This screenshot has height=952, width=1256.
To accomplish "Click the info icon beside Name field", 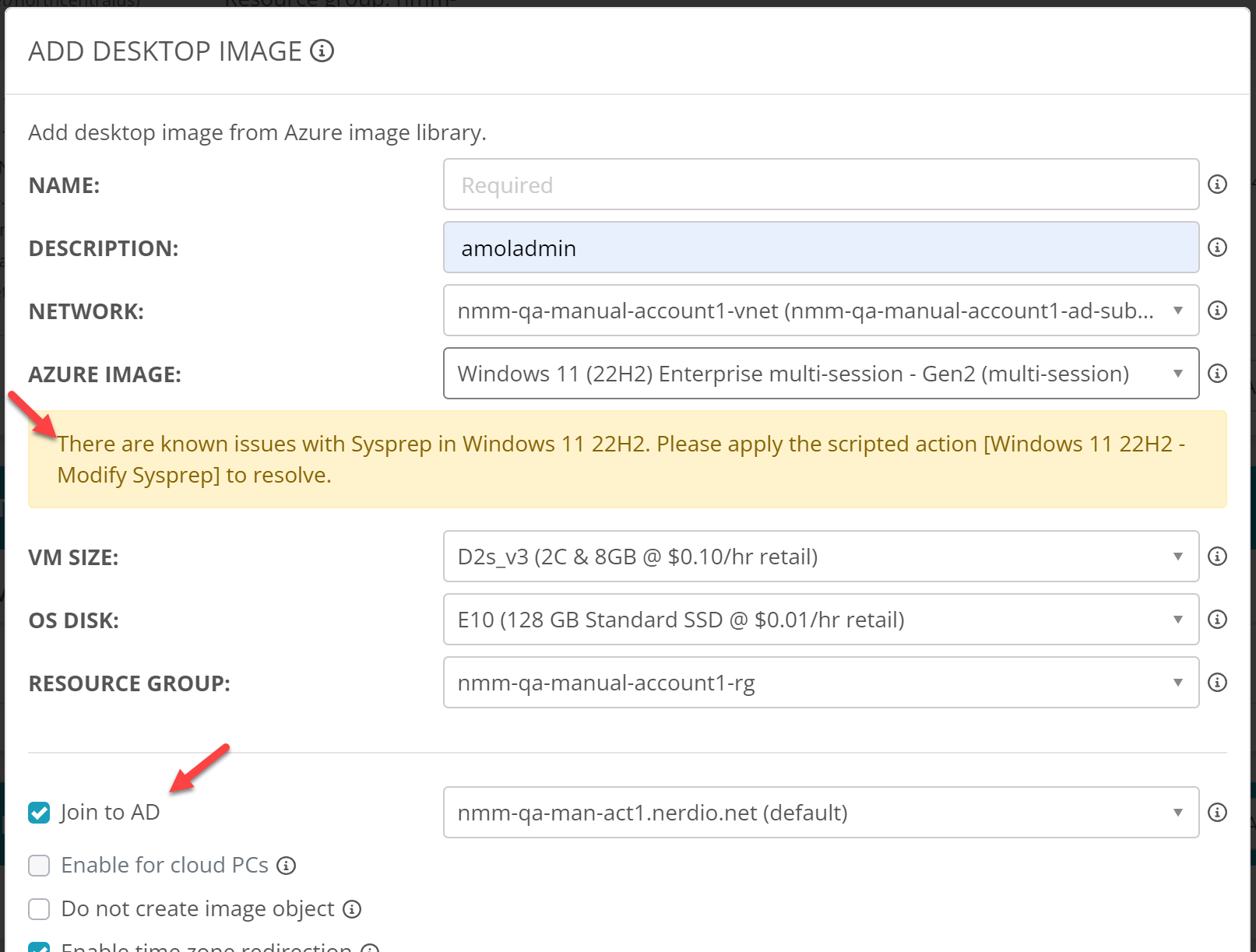I will [1217, 184].
